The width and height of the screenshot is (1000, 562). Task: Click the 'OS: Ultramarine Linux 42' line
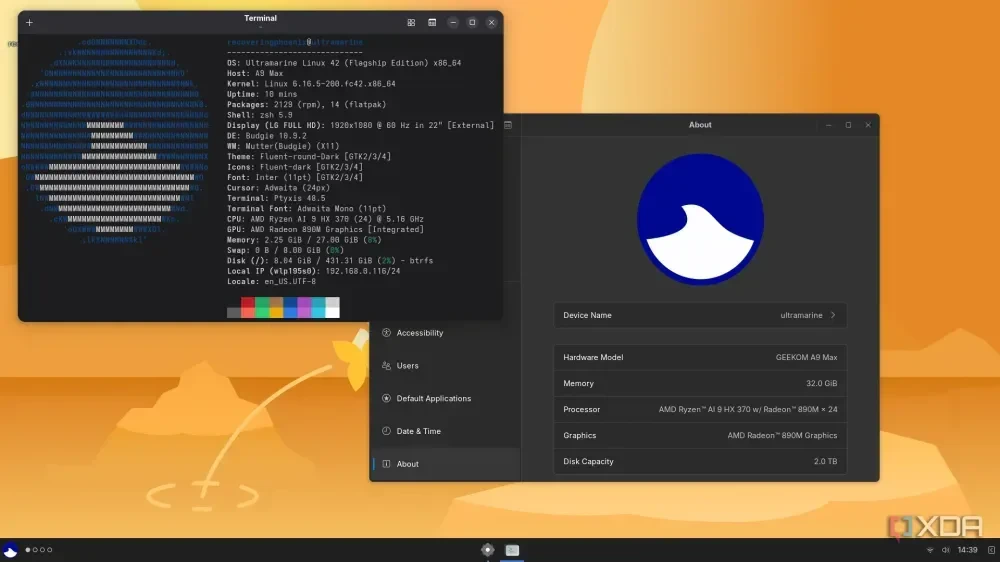344,63
